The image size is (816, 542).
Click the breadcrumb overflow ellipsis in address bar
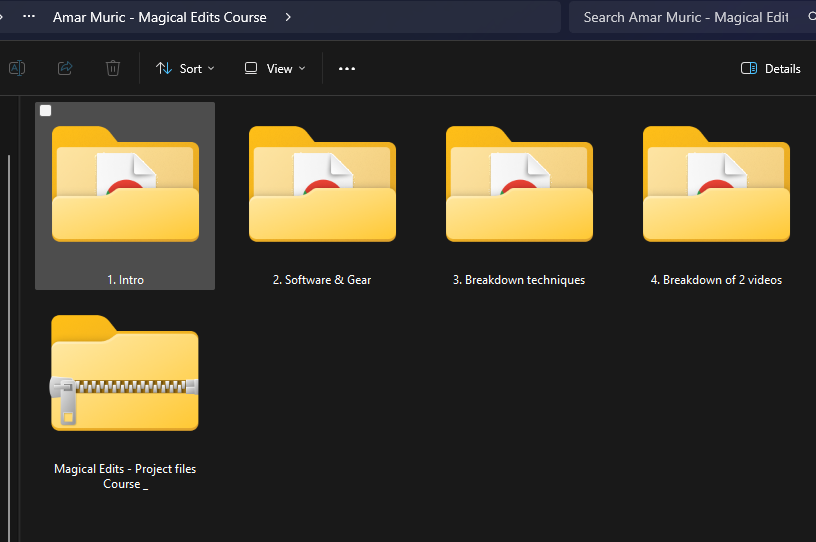coord(29,17)
